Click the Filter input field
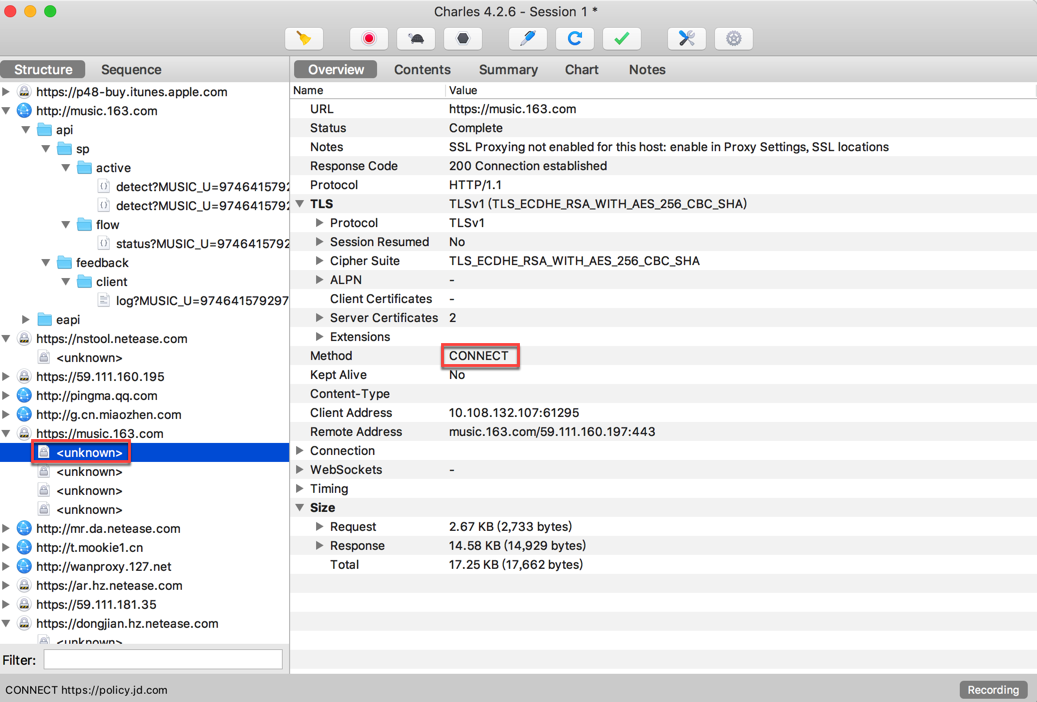This screenshot has height=702, width=1037. [x=163, y=659]
